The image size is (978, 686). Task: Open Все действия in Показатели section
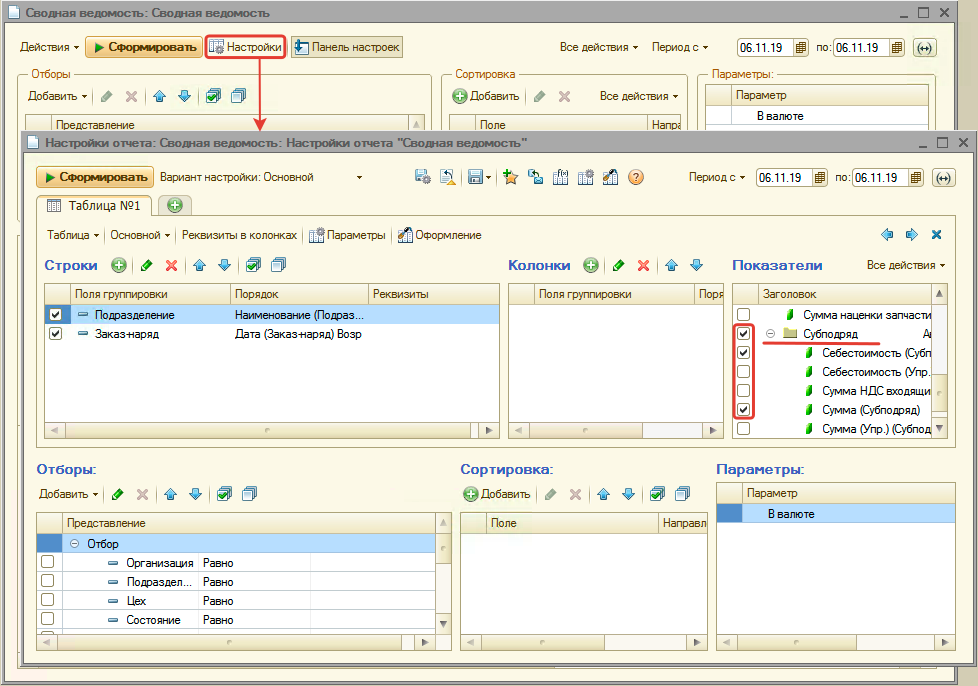coord(906,265)
